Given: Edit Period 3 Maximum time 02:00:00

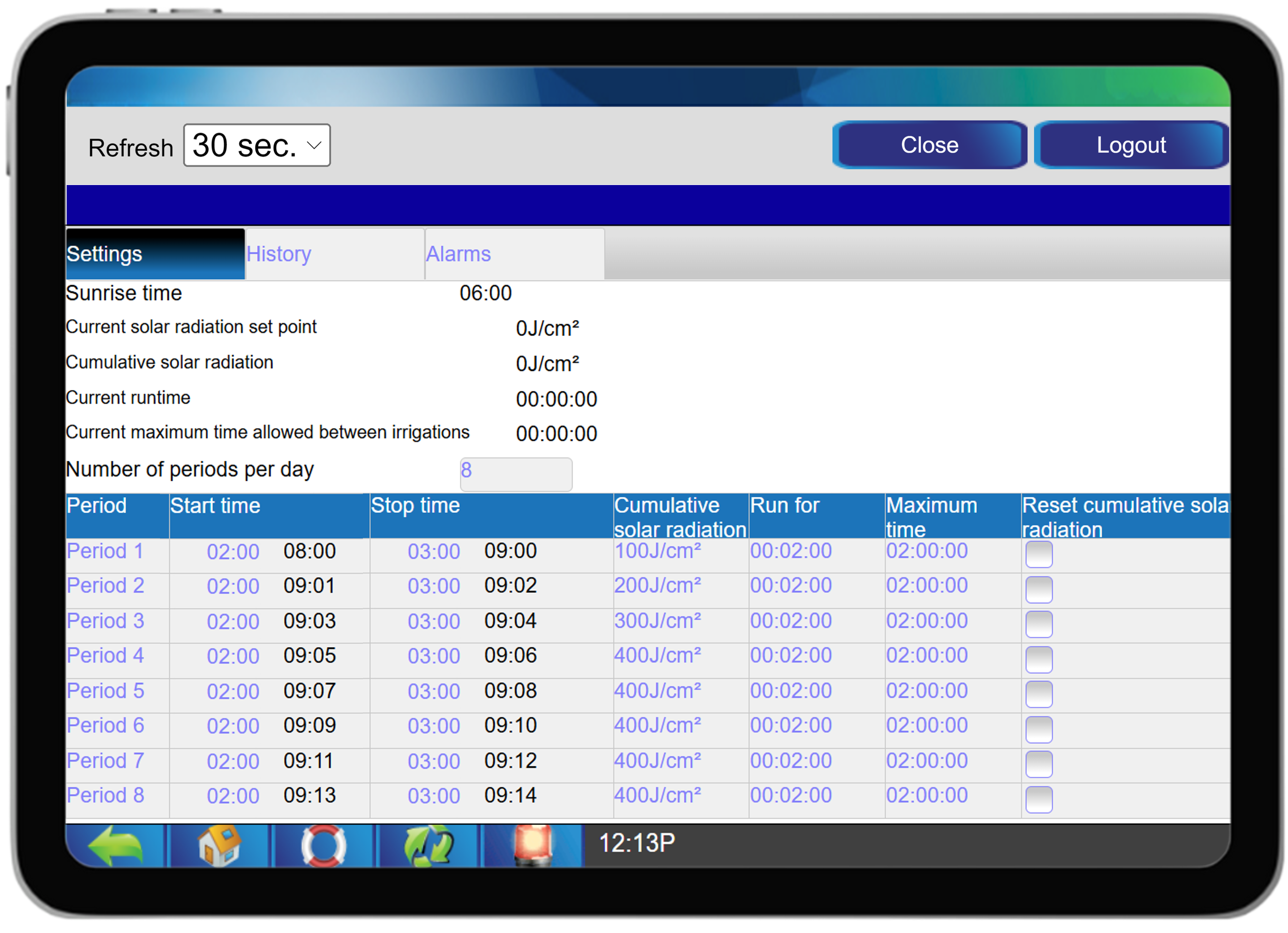Looking at the screenshot, I should click(927, 620).
